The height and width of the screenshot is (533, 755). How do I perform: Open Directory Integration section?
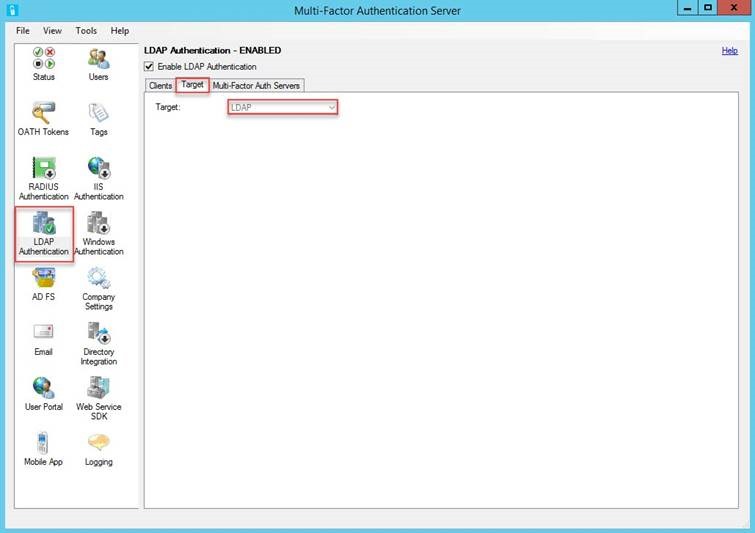pos(99,344)
